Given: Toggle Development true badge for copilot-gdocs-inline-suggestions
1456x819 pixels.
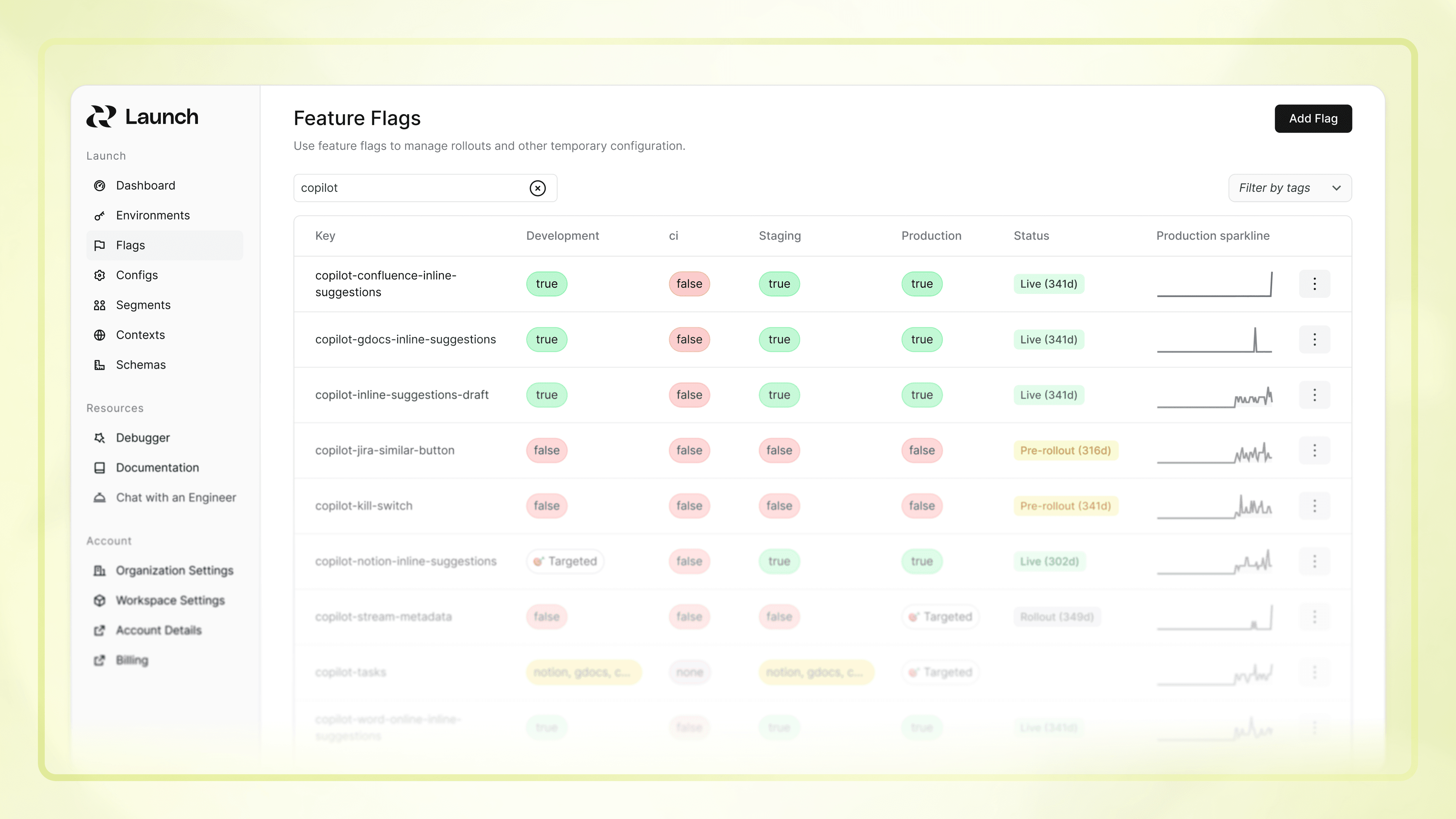Looking at the screenshot, I should point(546,340).
